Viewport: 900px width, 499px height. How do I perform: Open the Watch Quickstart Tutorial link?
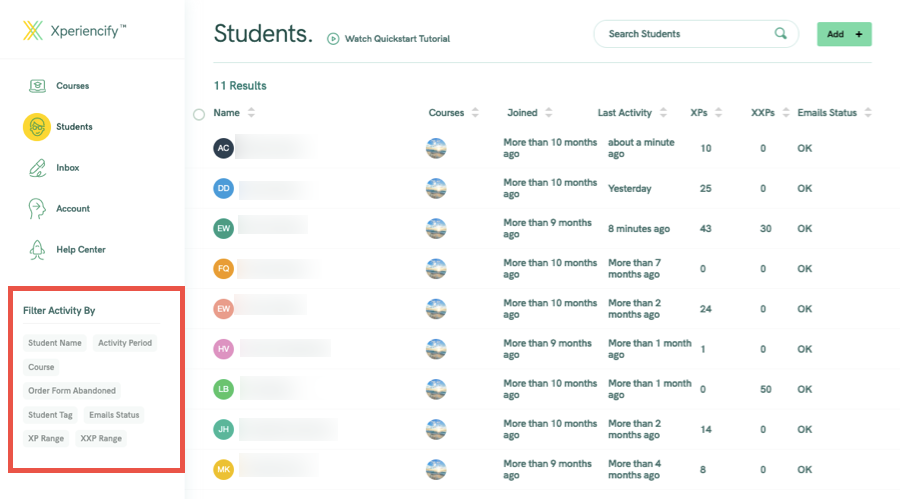coord(397,38)
